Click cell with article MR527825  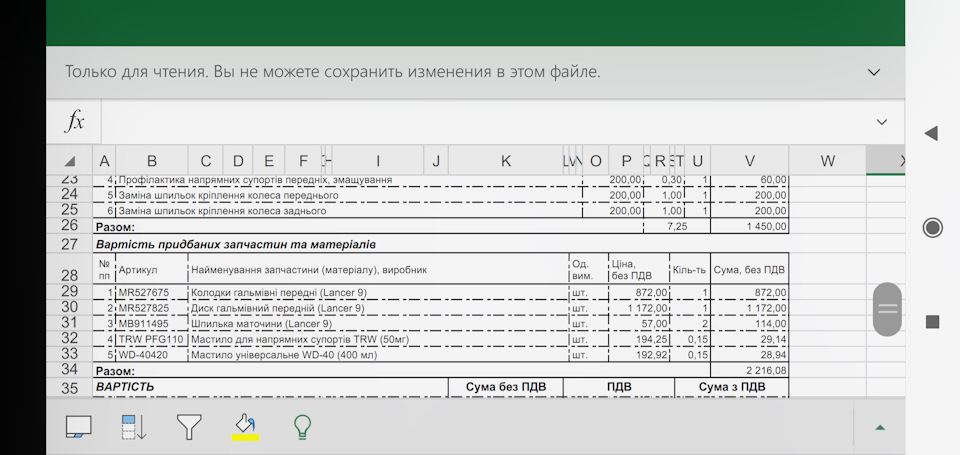tap(151, 308)
